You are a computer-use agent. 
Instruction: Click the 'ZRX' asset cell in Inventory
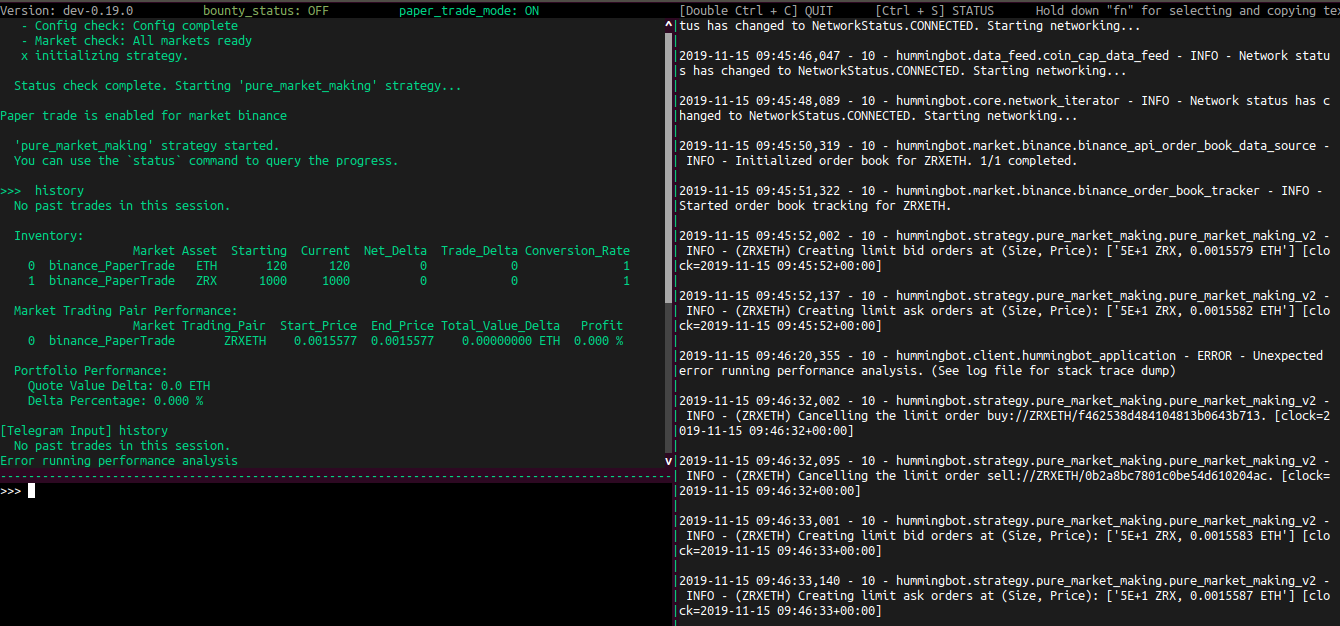click(206, 281)
